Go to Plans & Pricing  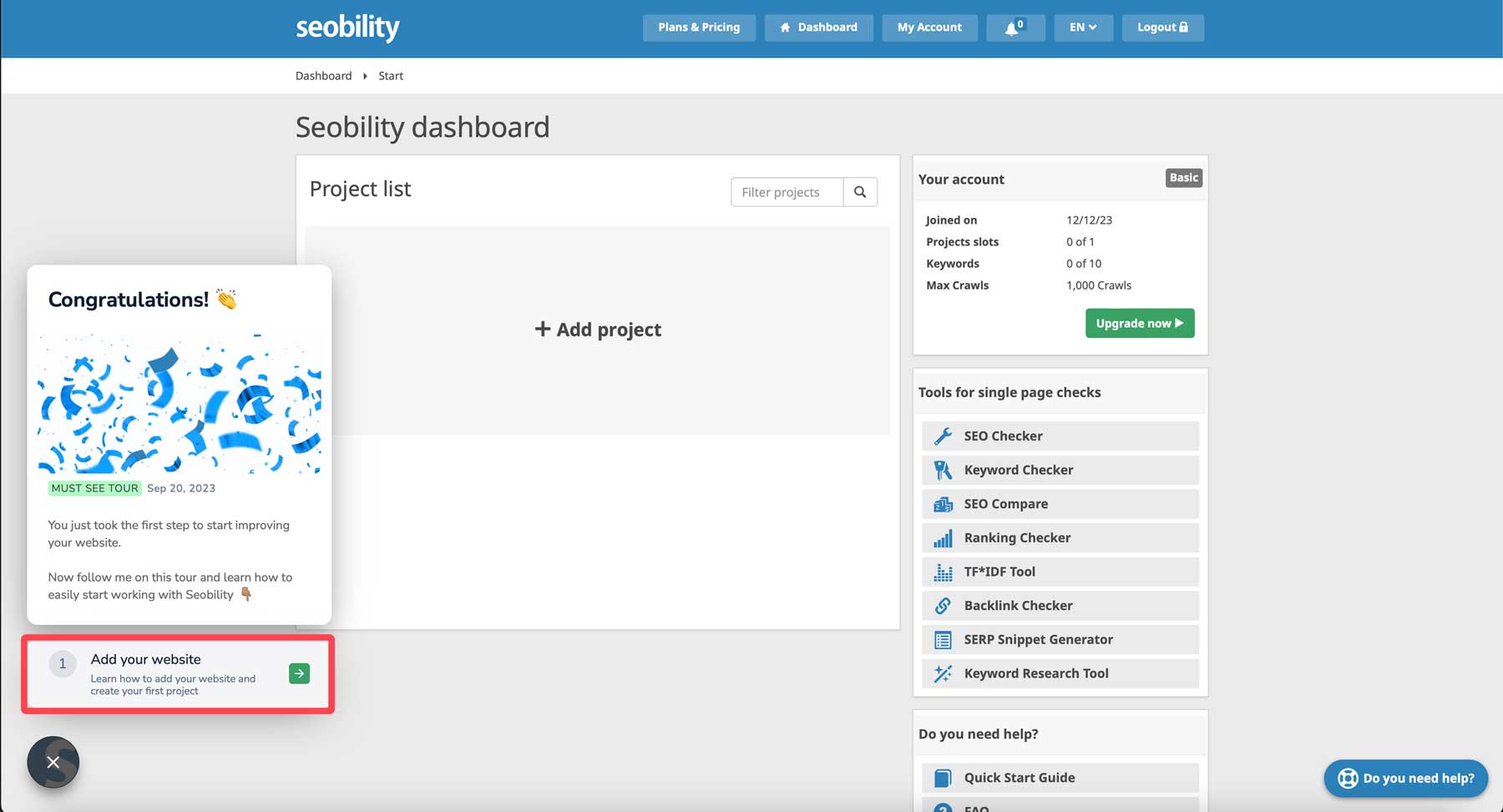coord(698,28)
